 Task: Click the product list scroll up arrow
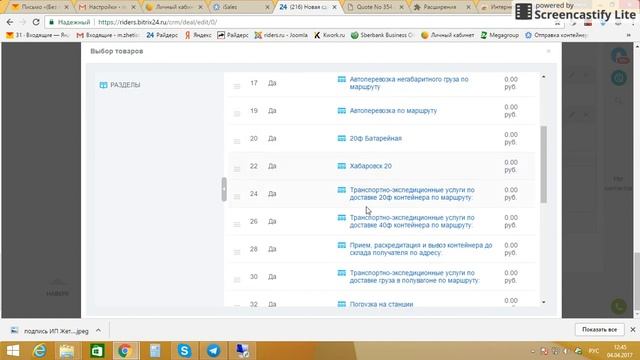pyautogui.click(x=543, y=77)
